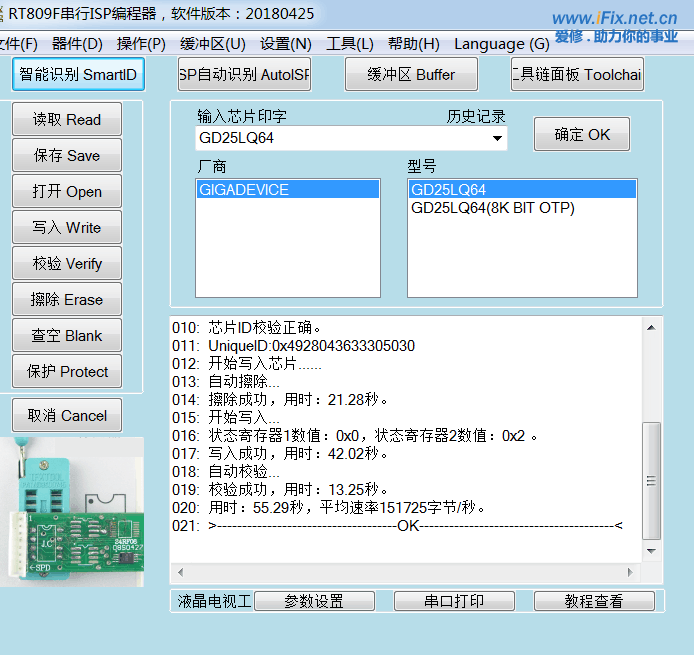This screenshot has height=655, width=694.
Task: Click the 取消 Cancel button
Action: click(x=67, y=415)
